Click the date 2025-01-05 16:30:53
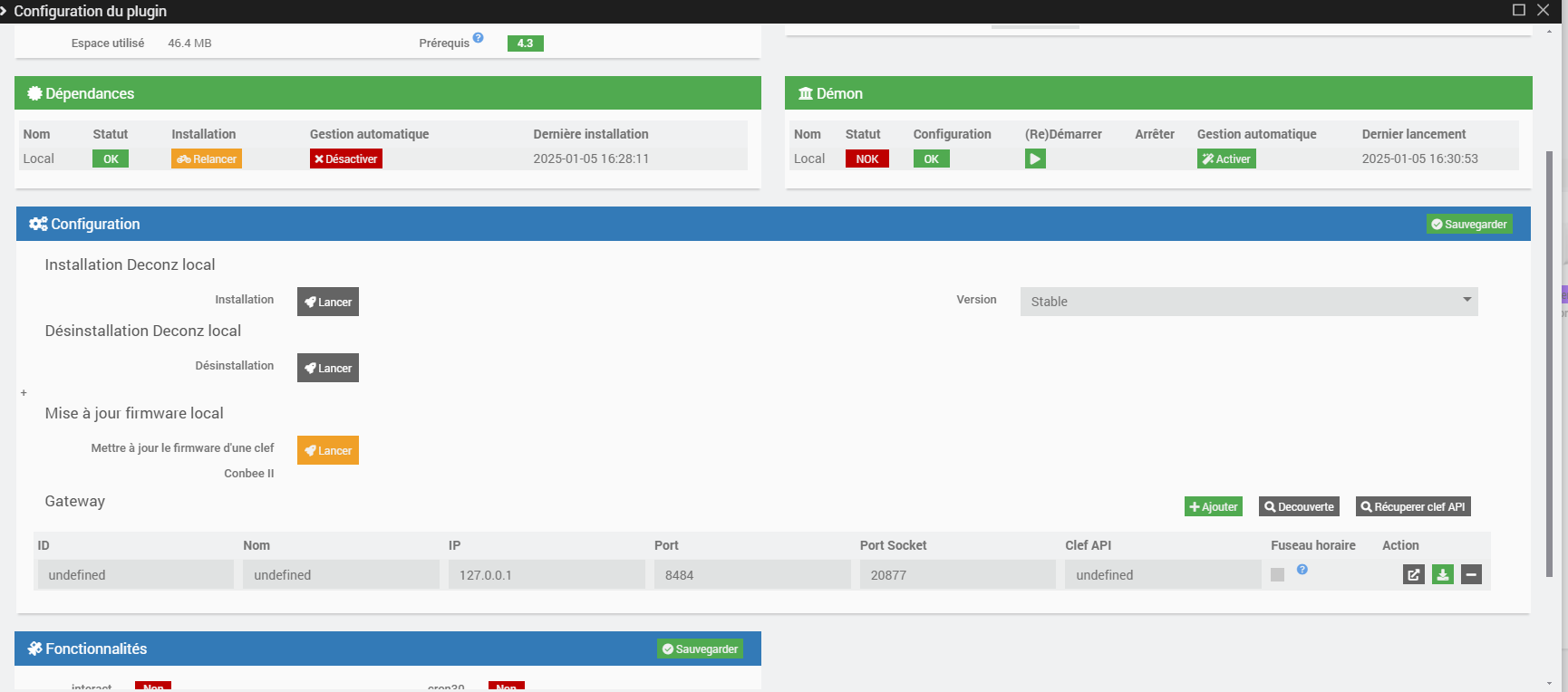The width and height of the screenshot is (1568, 692). [x=1419, y=159]
